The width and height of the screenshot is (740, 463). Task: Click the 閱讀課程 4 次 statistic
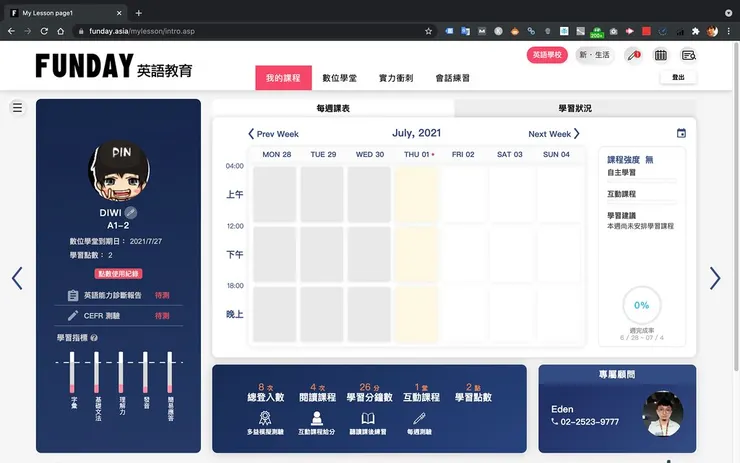[318, 393]
